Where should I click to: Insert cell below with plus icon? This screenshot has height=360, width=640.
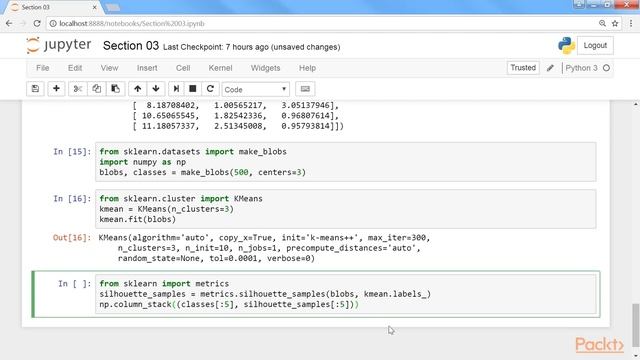[x=56, y=89]
